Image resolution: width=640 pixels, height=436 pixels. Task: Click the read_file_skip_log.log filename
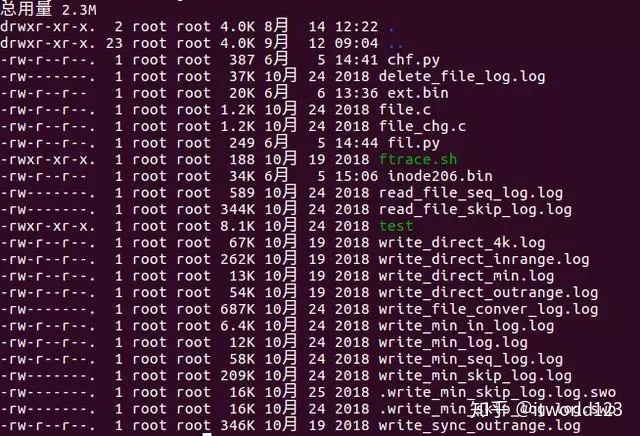click(x=475, y=210)
